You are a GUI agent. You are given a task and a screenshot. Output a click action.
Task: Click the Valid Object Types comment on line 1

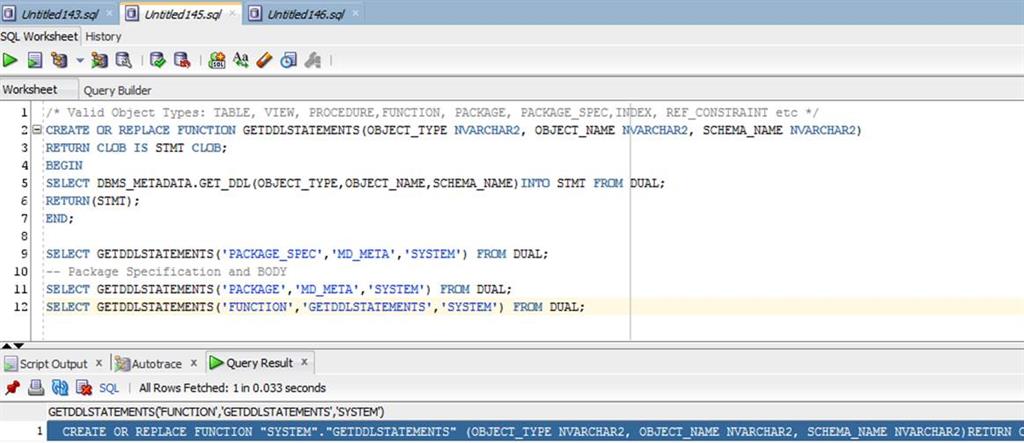pyautogui.click(x=432, y=112)
